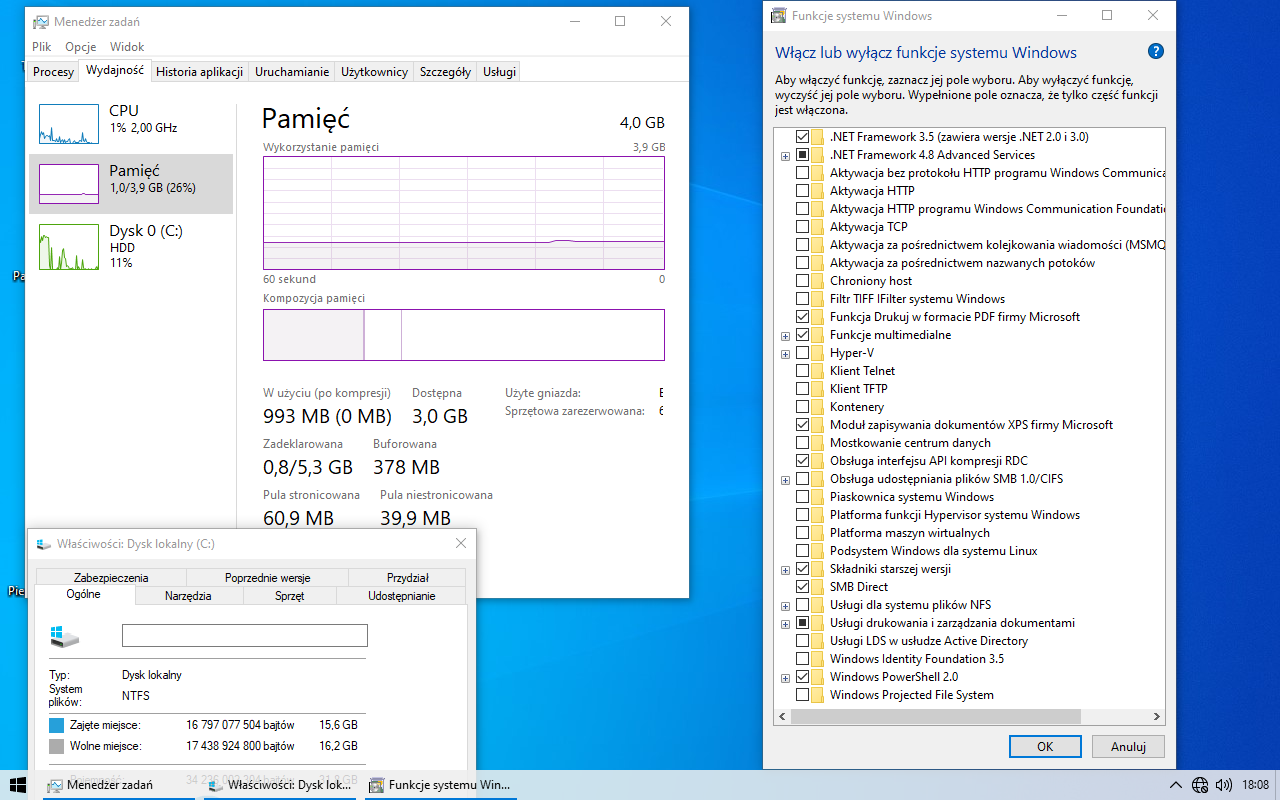Expand Usługi drukowania i zarządzania dokumentami
Viewport: 1280px width, 800px height.
click(785, 623)
